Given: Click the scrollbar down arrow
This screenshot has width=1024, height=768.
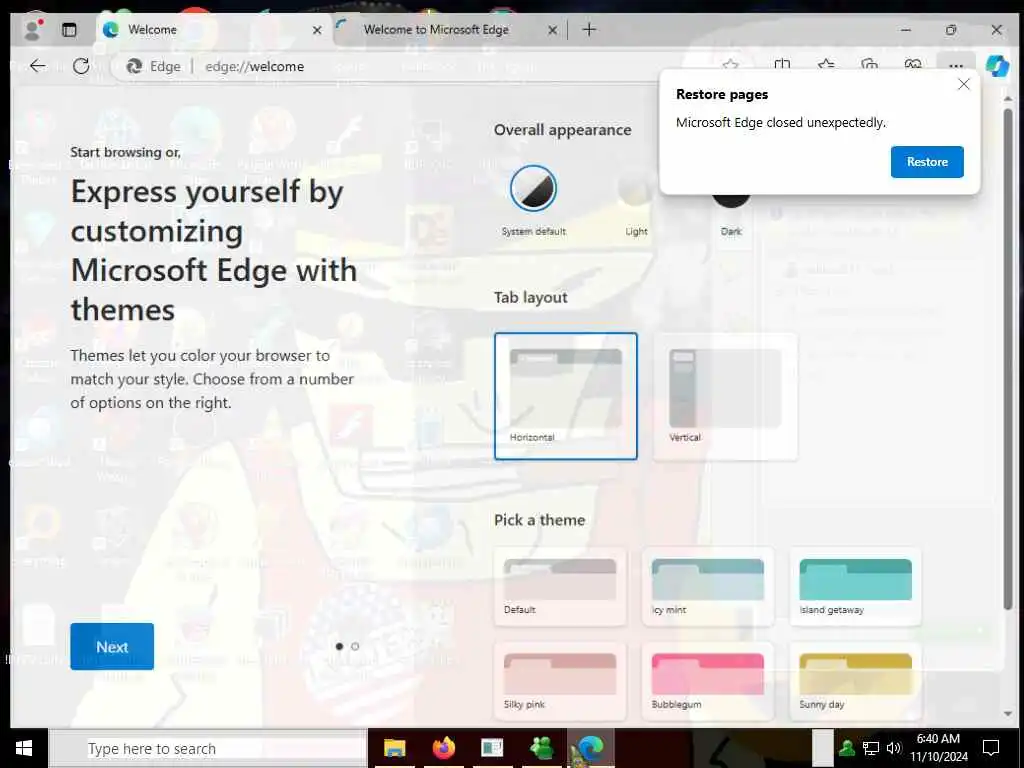Looking at the screenshot, I should pyautogui.click(x=1008, y=714).
